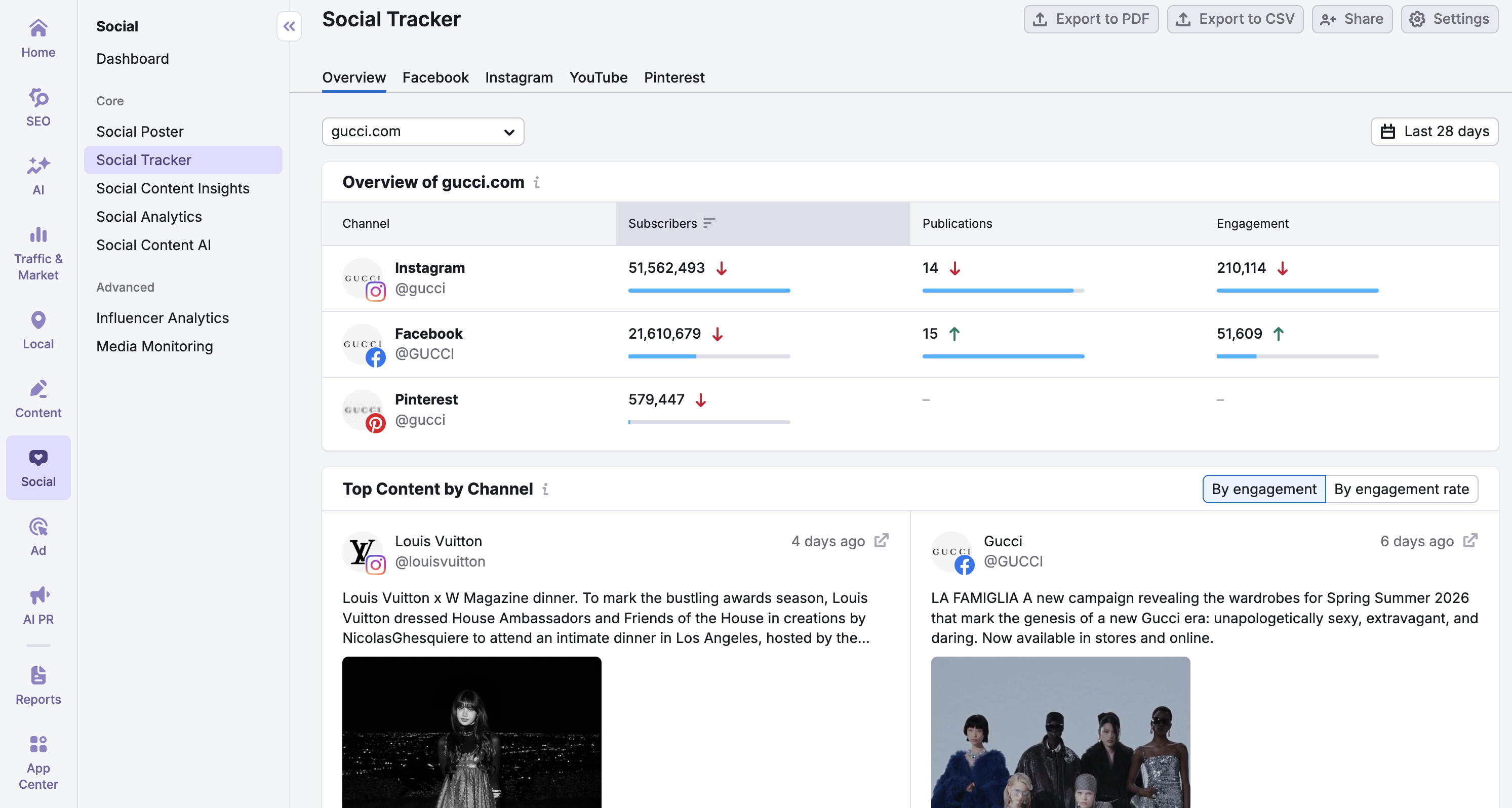This screenshot has width=1512, height=808.
Task: Open Social Content Insights link
Action: click(173, 188)
